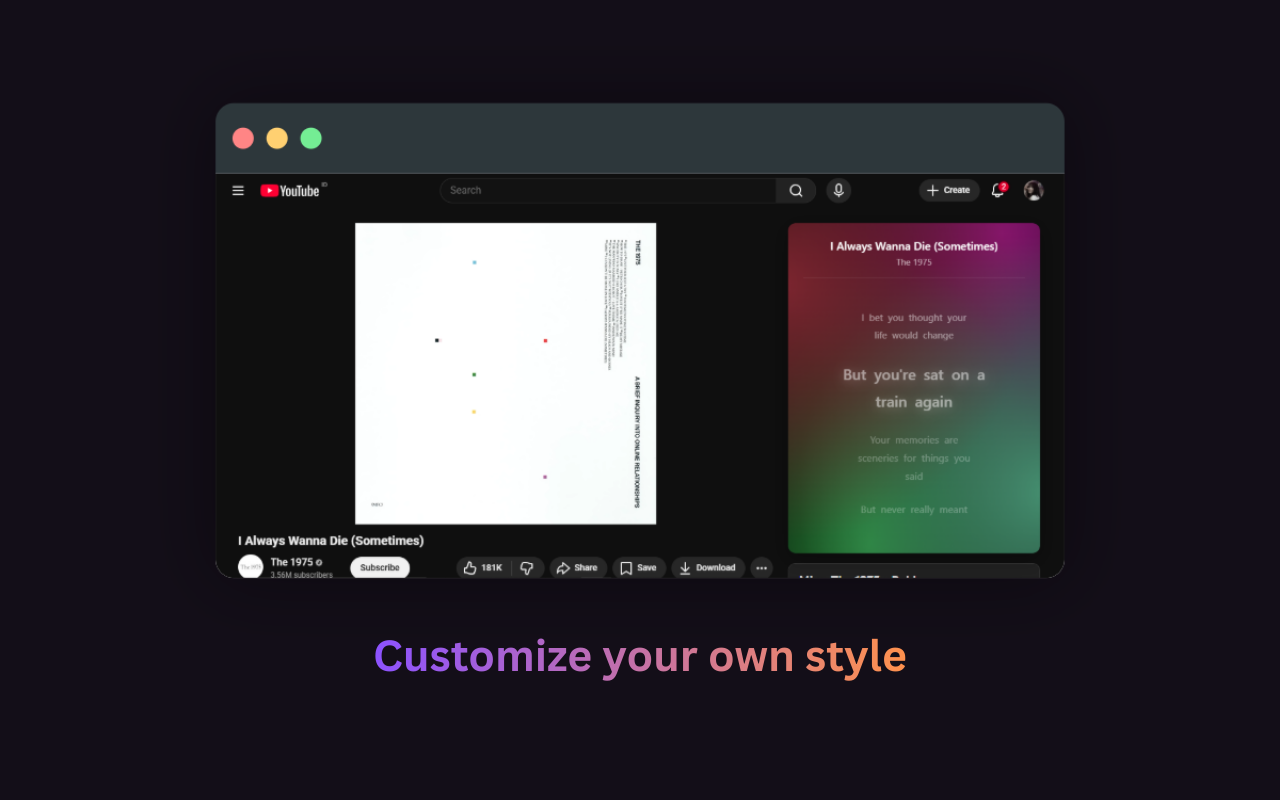
Task: Start voice search with the microphone icon
Action: pos(838,190)
